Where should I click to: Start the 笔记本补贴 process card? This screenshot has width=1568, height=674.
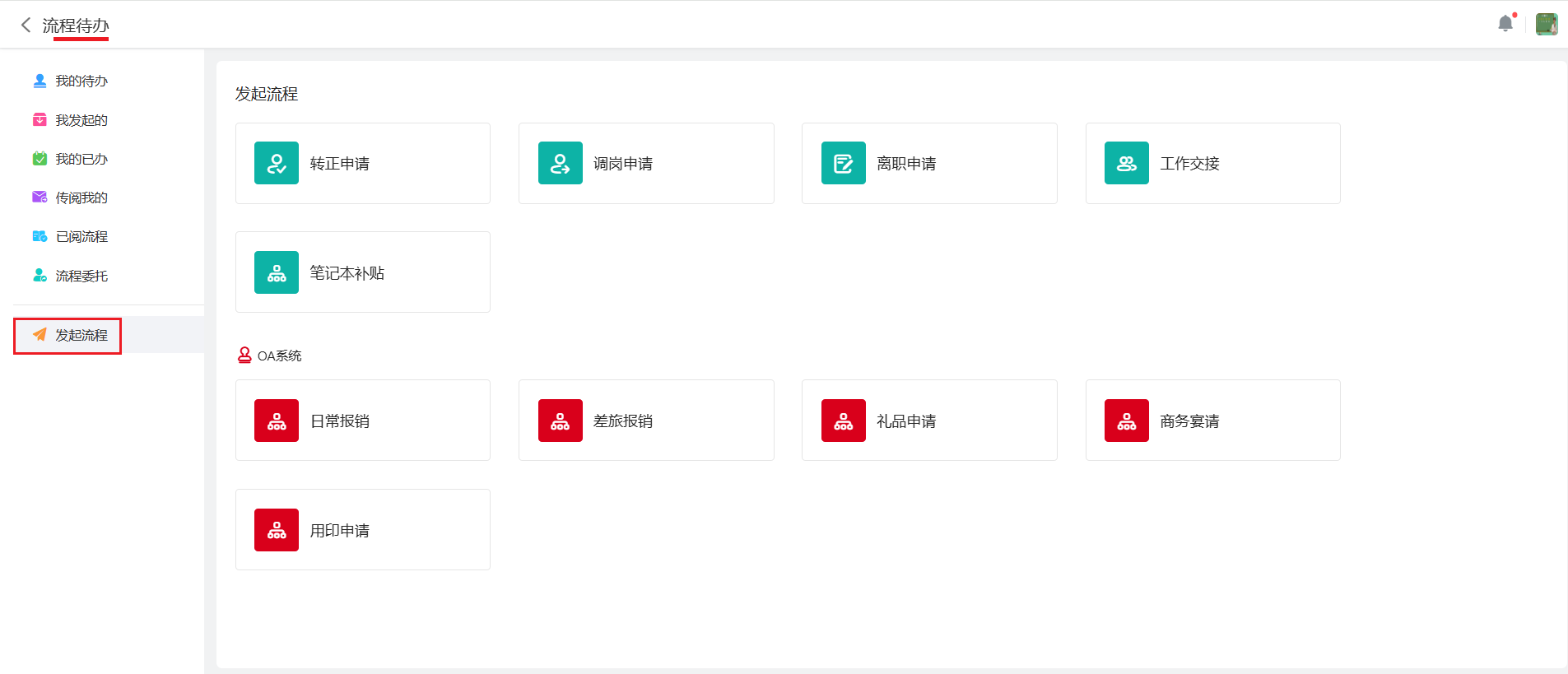pos(363,272)
